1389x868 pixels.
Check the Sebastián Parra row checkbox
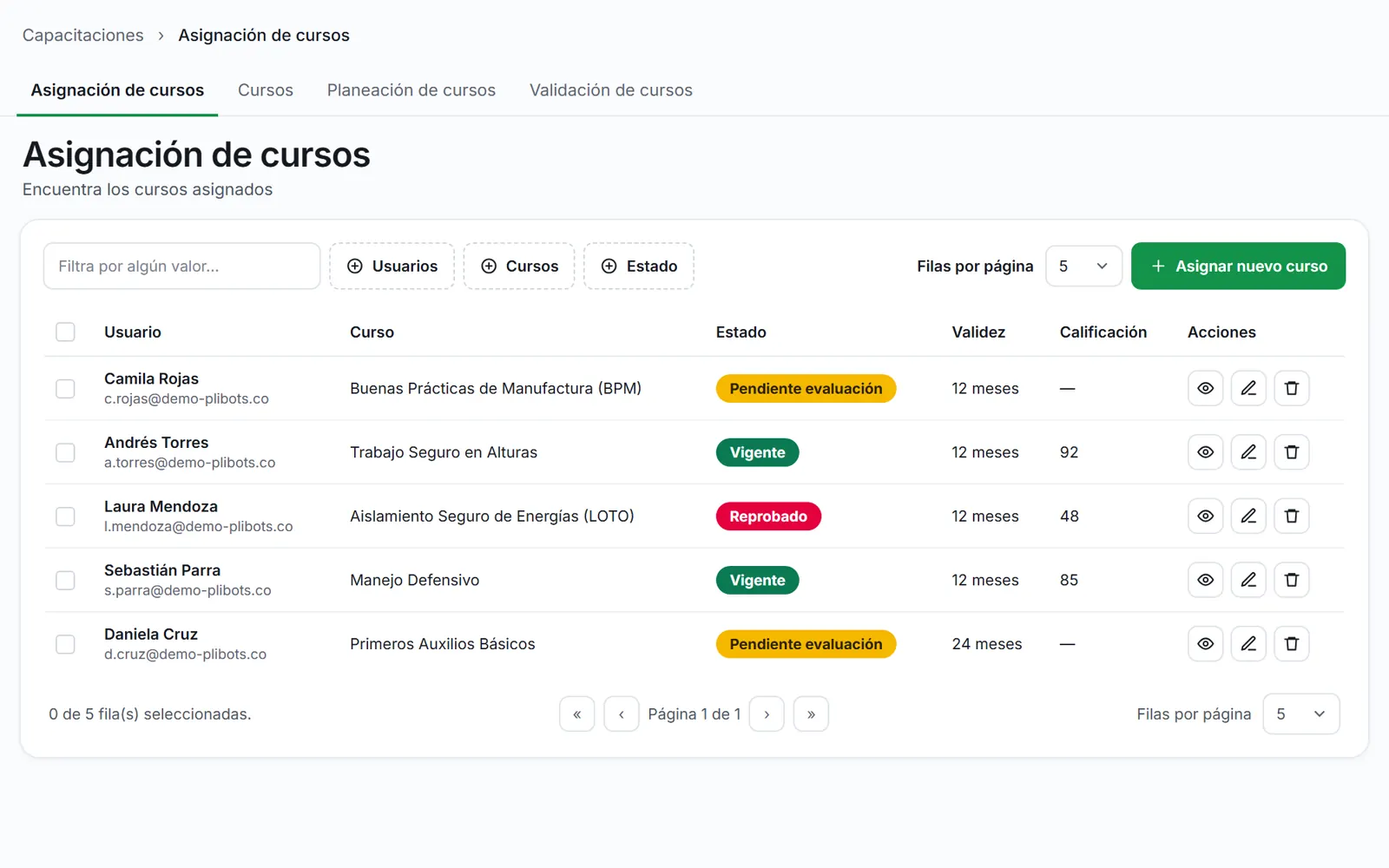pos(65,580)
